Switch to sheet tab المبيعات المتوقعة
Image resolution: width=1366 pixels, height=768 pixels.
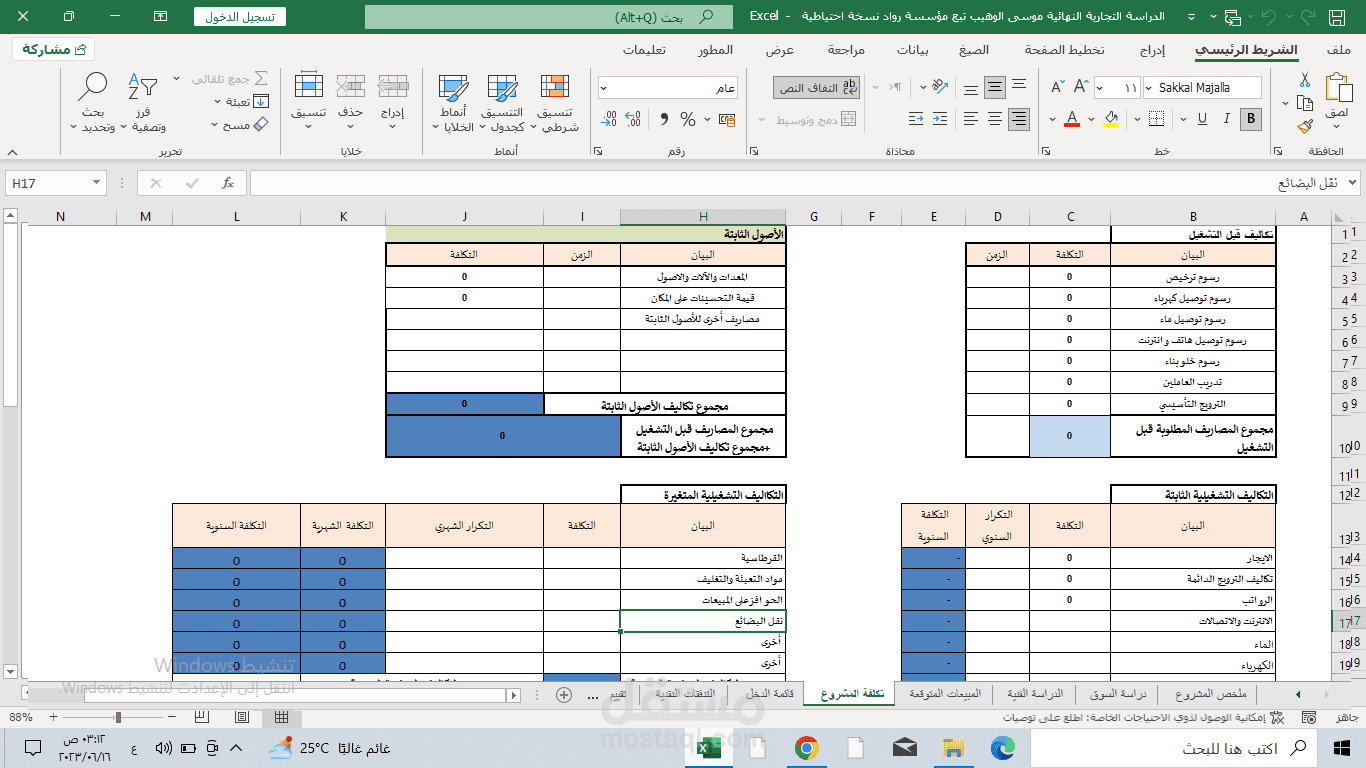coord(945,694)
